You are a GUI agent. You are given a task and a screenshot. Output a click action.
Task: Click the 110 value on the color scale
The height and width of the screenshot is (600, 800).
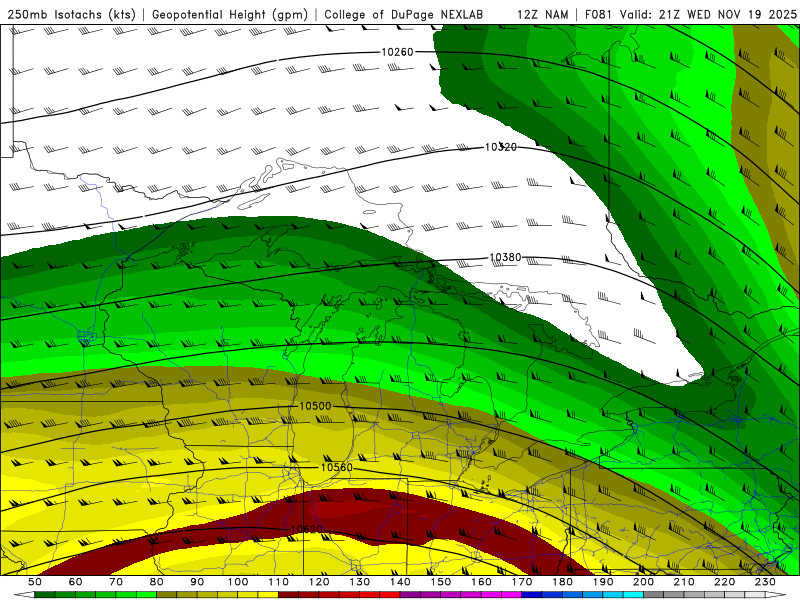click(278, 582)
